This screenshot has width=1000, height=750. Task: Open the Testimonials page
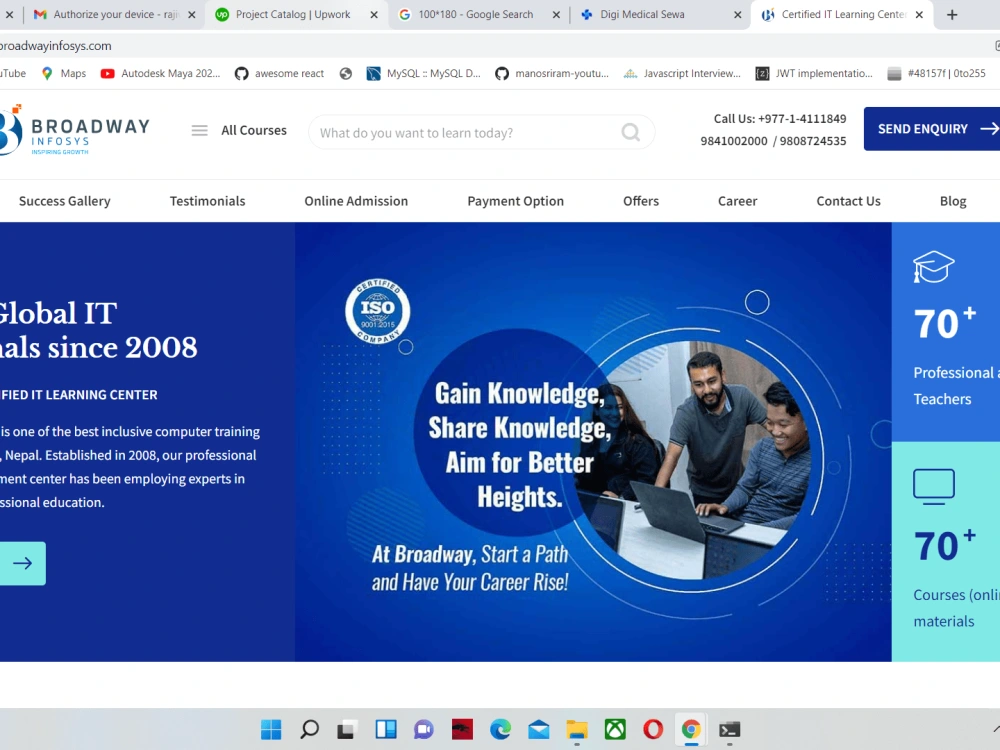click(207, 201)
